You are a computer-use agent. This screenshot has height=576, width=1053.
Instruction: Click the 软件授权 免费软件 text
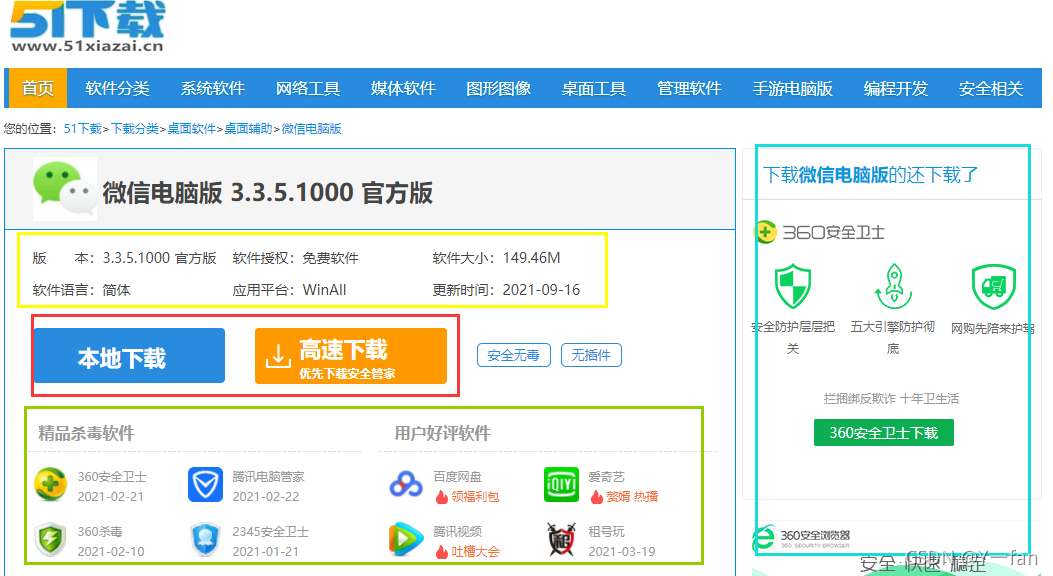coord(295,258)
